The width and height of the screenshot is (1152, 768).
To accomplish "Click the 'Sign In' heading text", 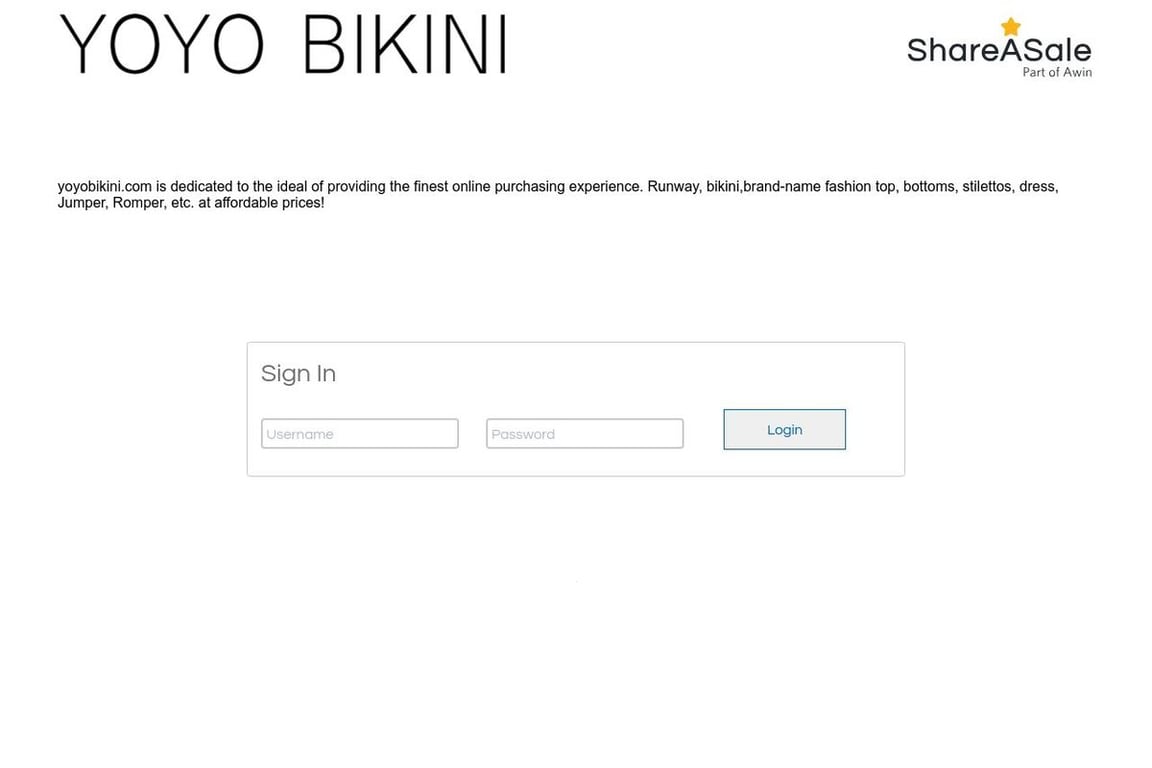I will tap(298, 373).
